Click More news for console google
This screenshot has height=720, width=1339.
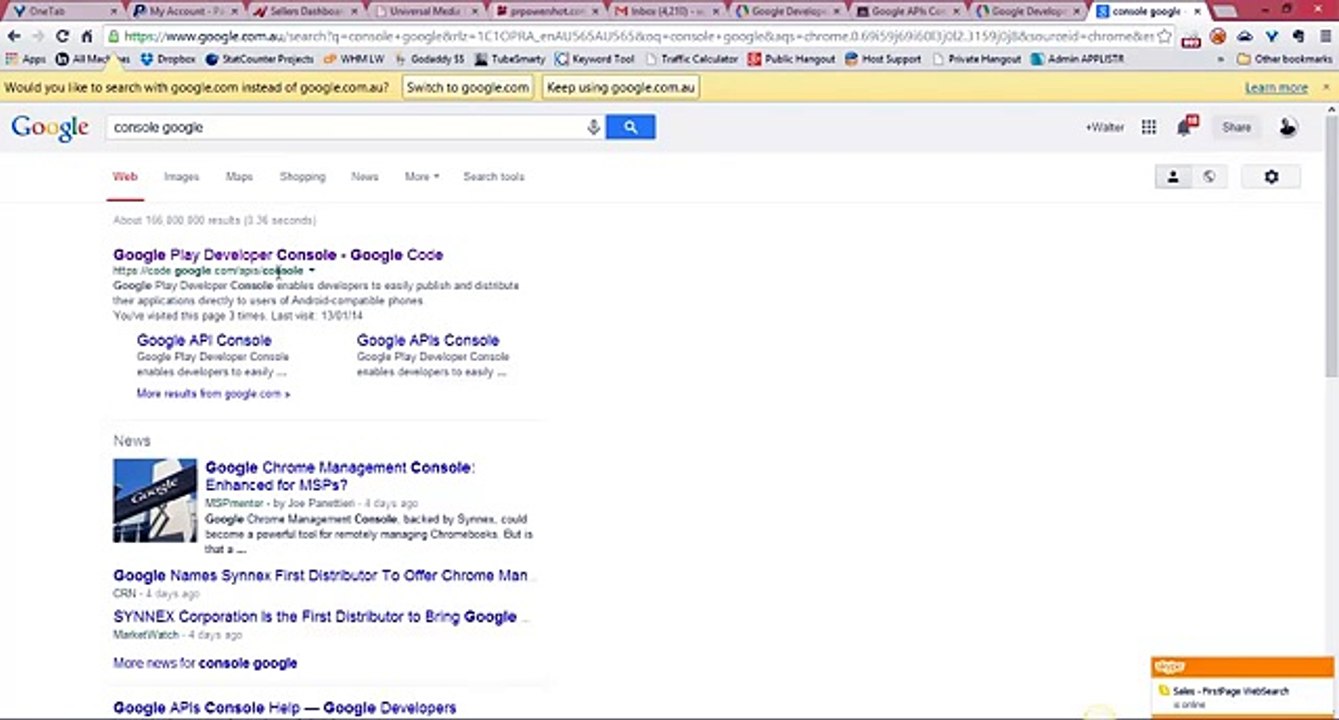click(205, 663)
